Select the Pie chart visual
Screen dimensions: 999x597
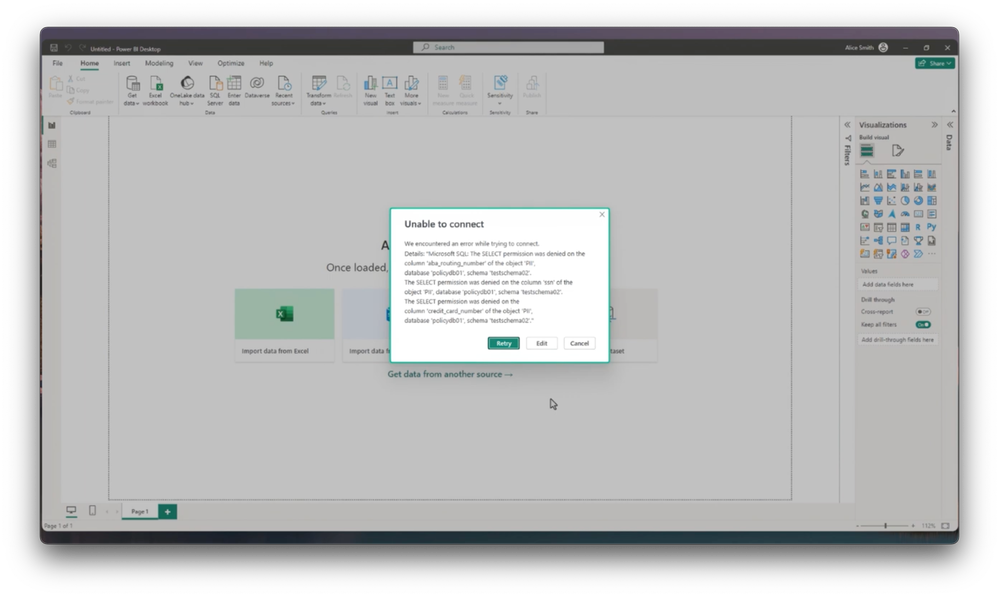point(905,201)
